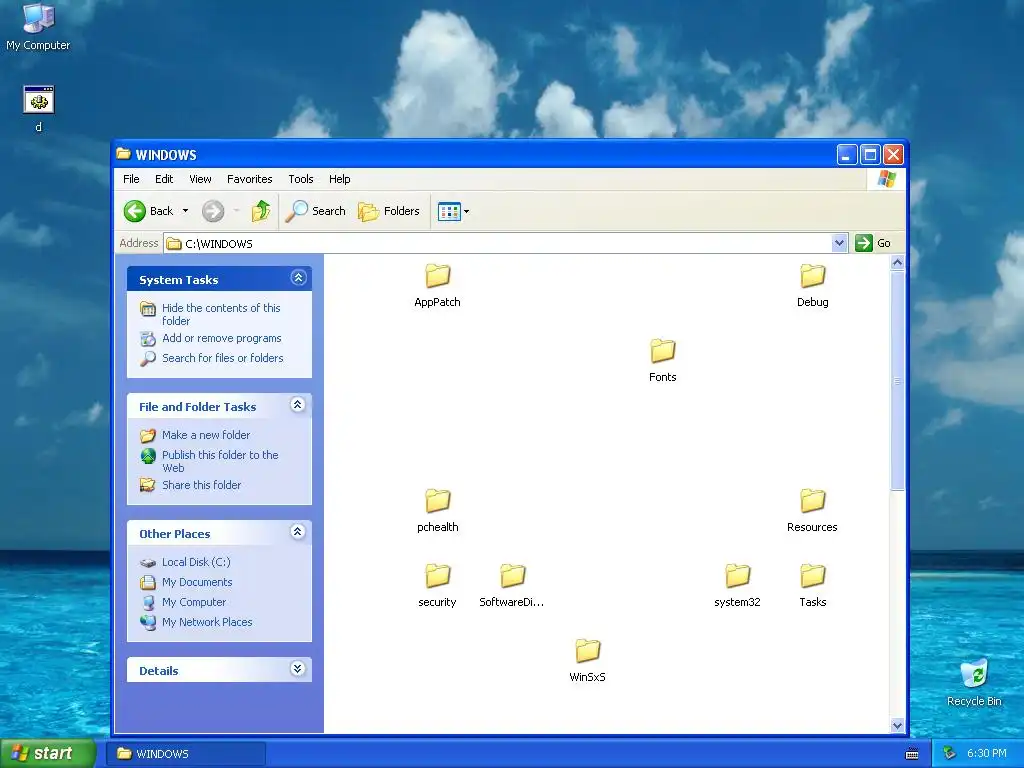Click the Views icon in toolbar
1024x768 pixels.
(449, 212)
